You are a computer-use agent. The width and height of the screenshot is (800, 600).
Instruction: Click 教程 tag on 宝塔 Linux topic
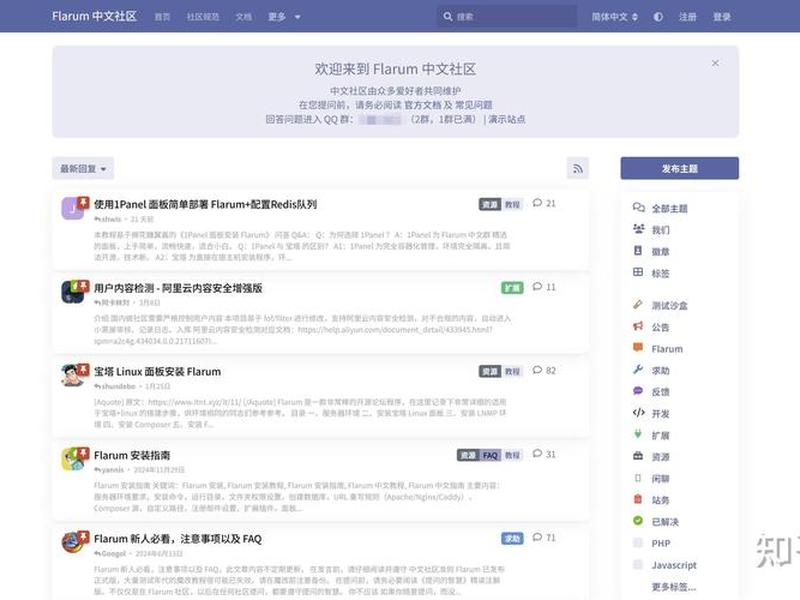pyautogui.click(x=513, y=371)
